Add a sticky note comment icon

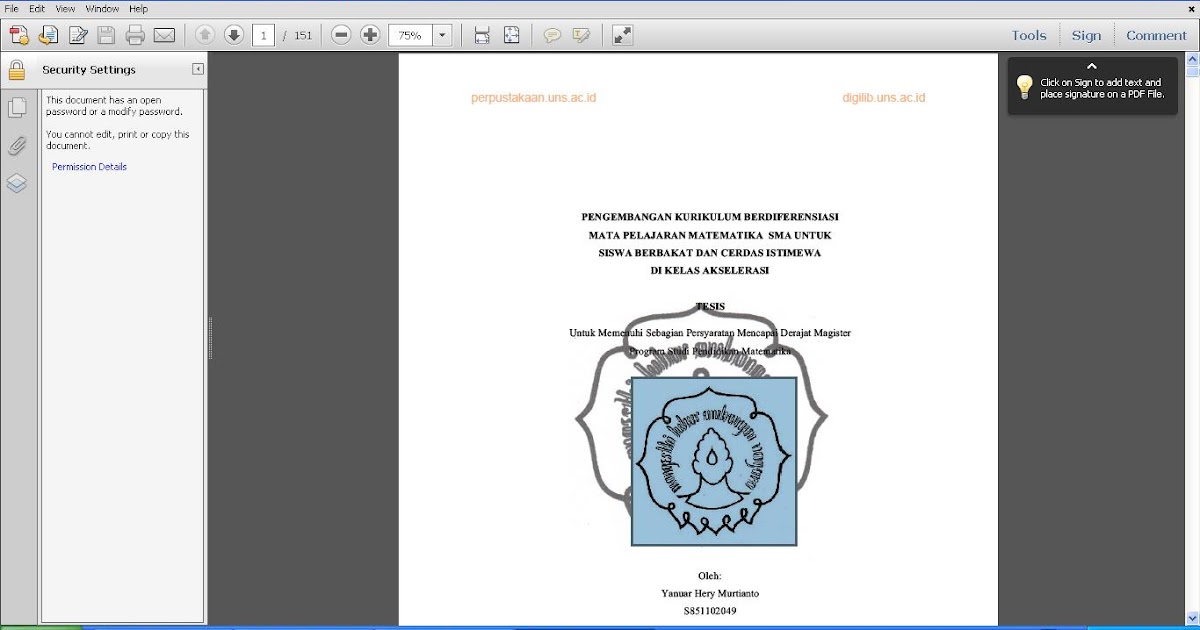click(552, 35)
